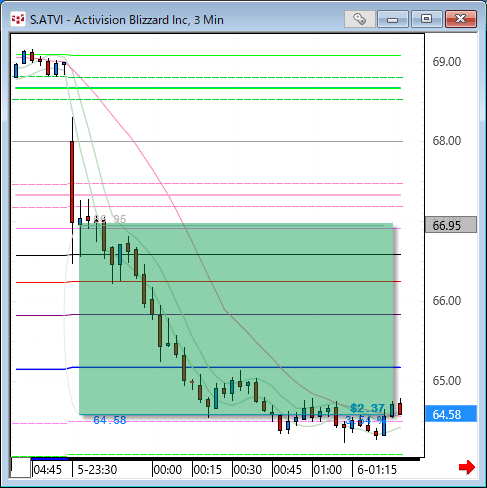Click the chart link chain icon
The image size is (487, 488).
pos(359,19)
